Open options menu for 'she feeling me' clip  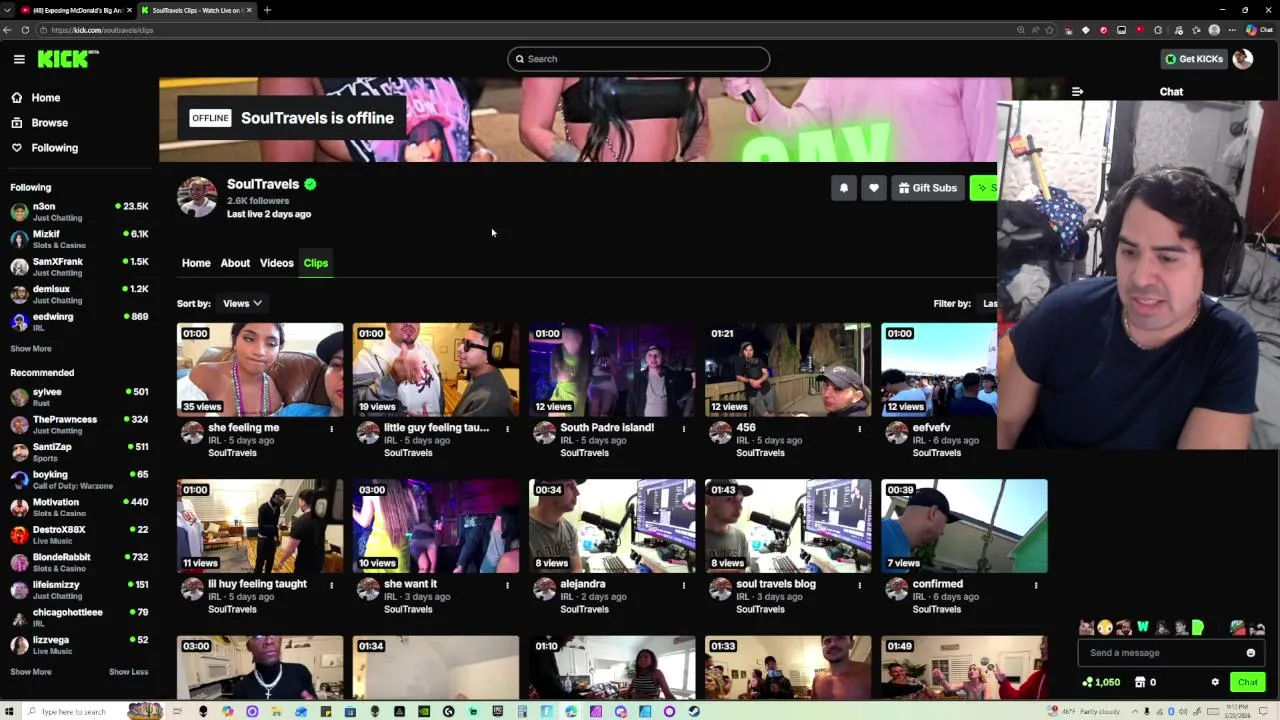click(332, 429)
